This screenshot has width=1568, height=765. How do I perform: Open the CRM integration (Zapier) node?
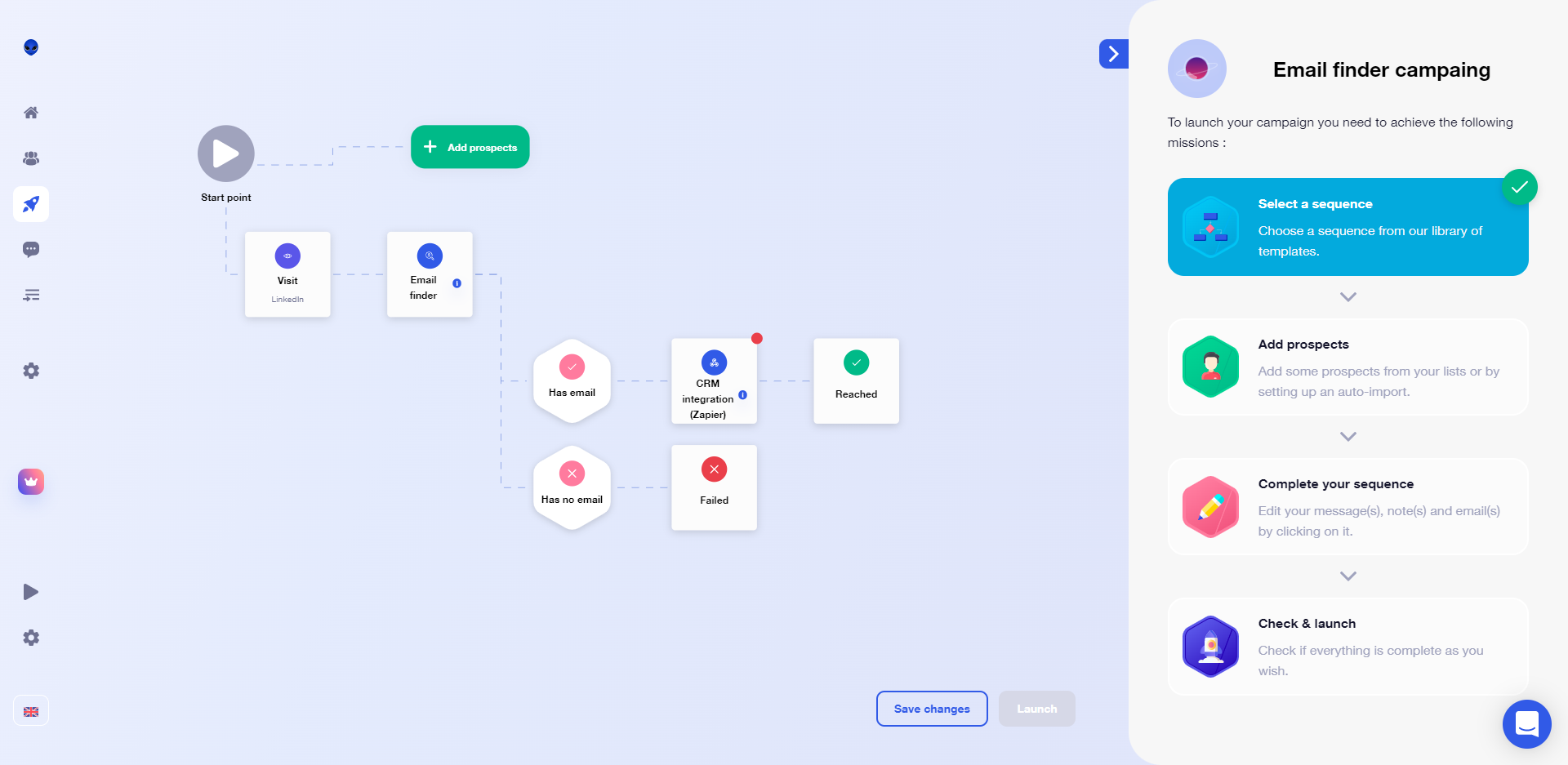point(714,381)
